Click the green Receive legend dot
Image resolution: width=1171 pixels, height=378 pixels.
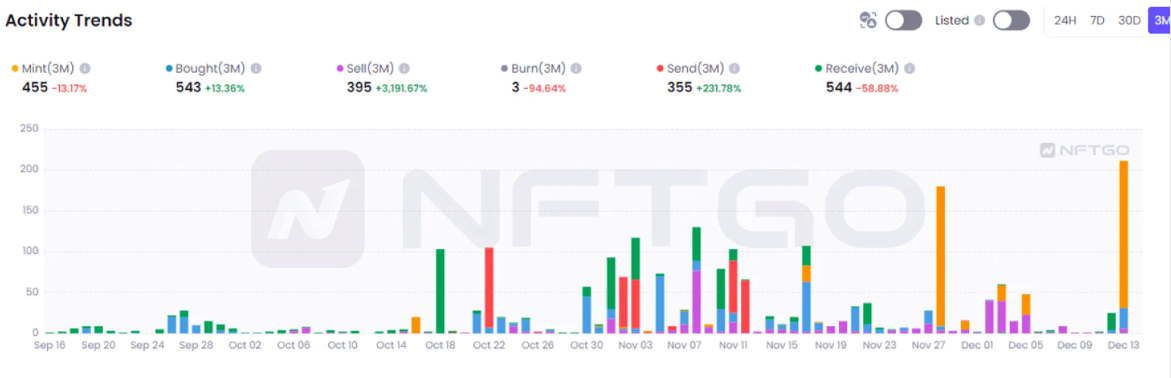coord(819,69)
